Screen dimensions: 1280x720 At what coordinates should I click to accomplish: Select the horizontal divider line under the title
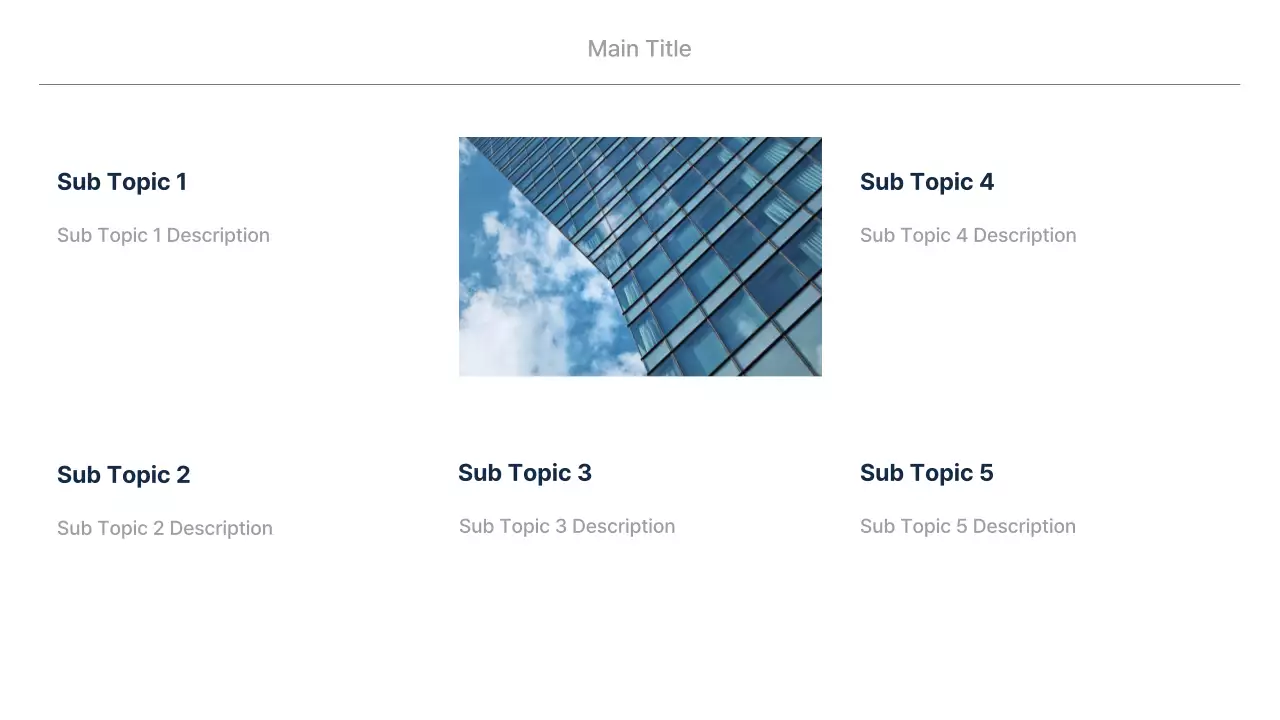point(639,85)
